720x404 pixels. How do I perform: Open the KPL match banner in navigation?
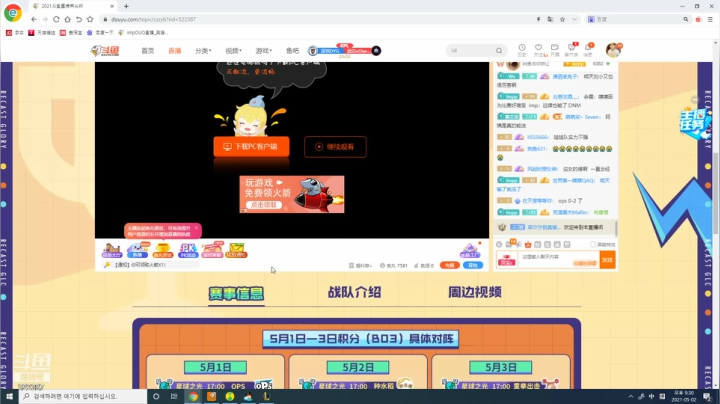pyautogui.click(x=344, y=50)
